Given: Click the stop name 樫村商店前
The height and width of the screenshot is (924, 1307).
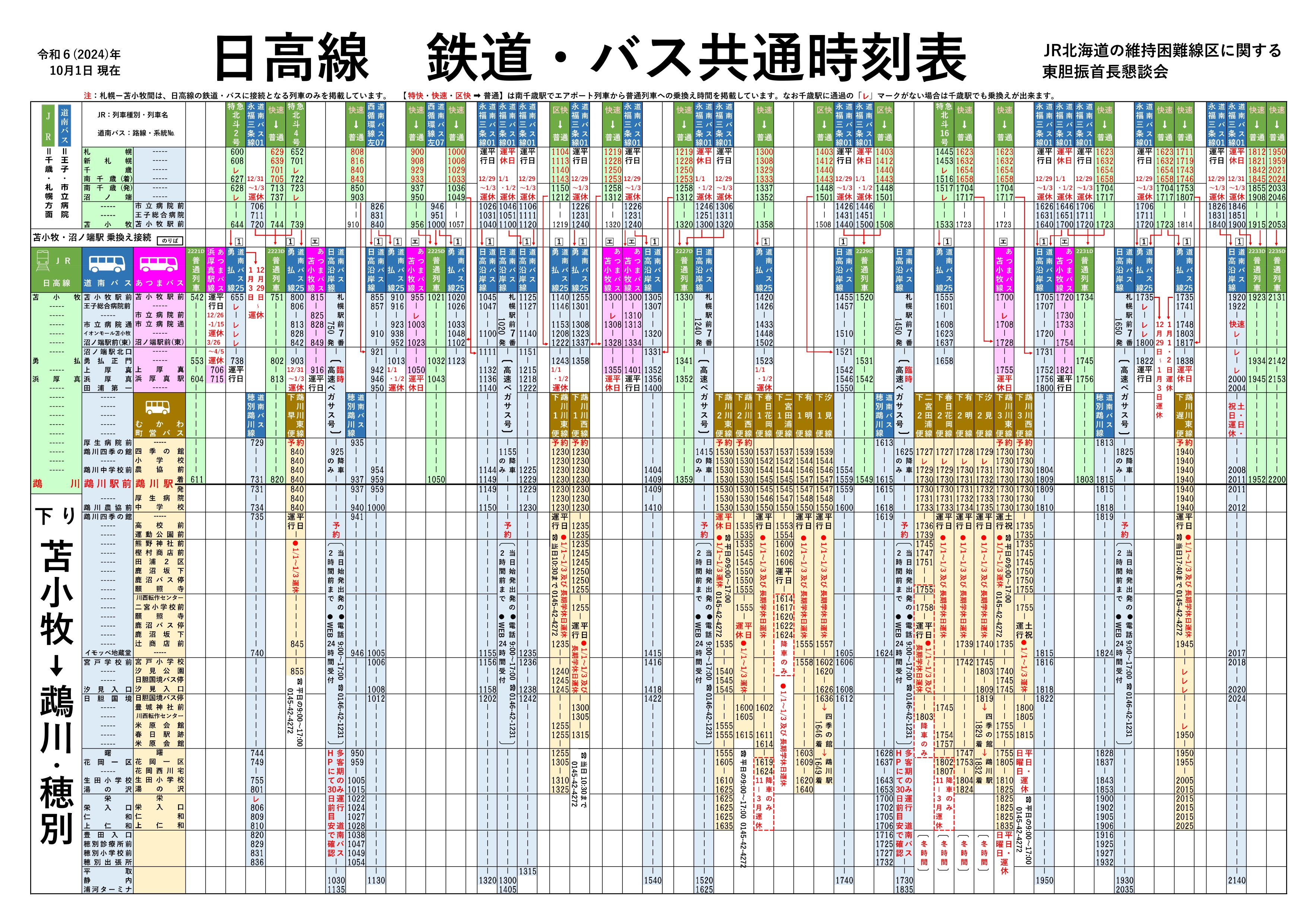Looking at the screenshot, I should tap(159, 553).
